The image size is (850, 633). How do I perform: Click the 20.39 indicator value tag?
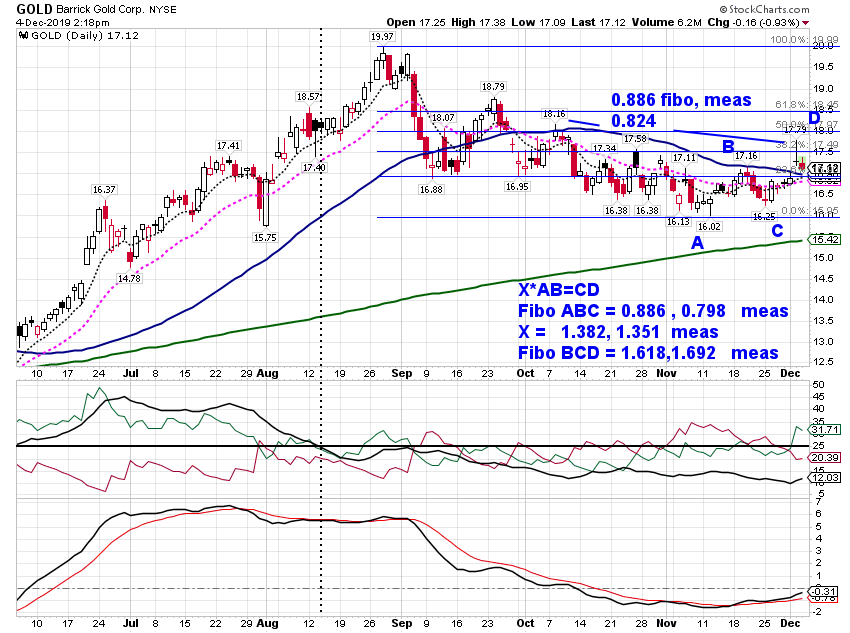826,457
